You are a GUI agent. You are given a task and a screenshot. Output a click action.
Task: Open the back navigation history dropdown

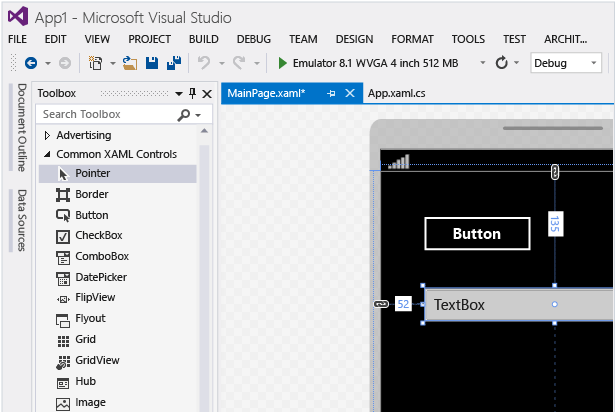(x=48, y=63)
